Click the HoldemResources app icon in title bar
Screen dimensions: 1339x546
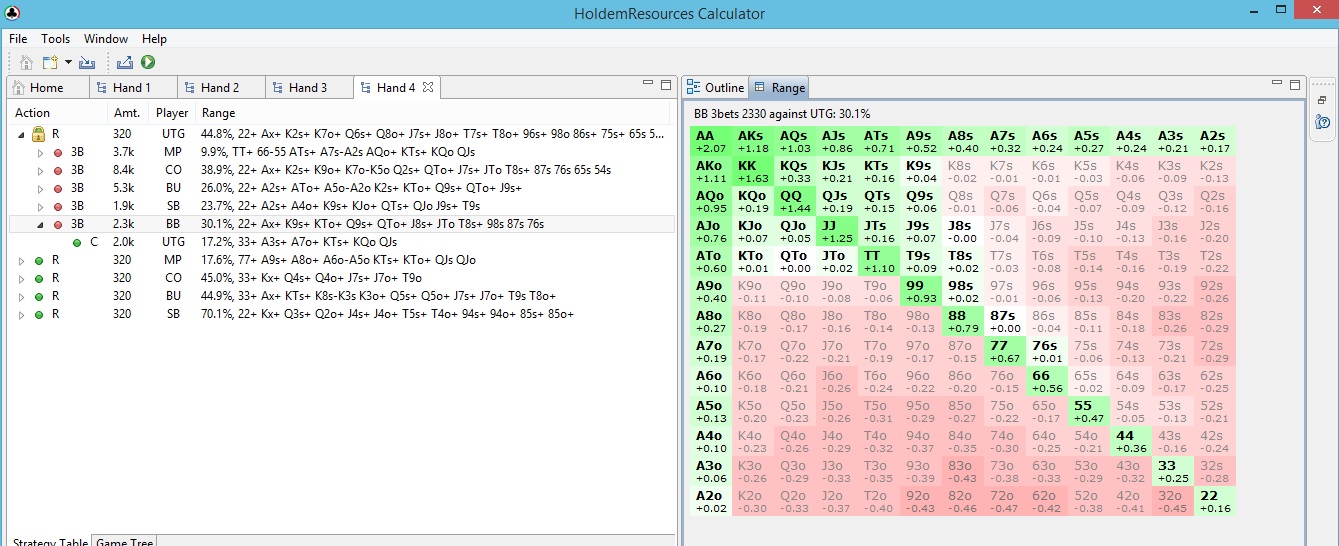[10, 12]
